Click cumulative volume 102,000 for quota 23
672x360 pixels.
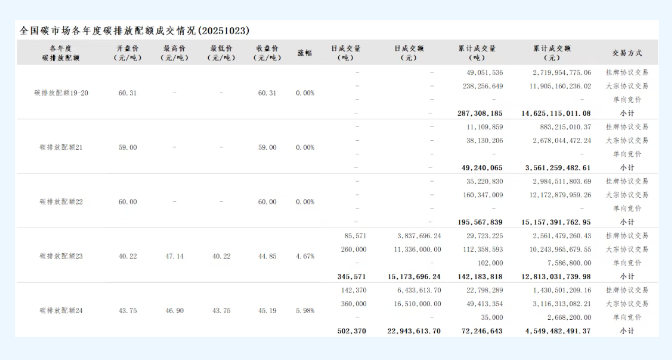pos(490,264)
